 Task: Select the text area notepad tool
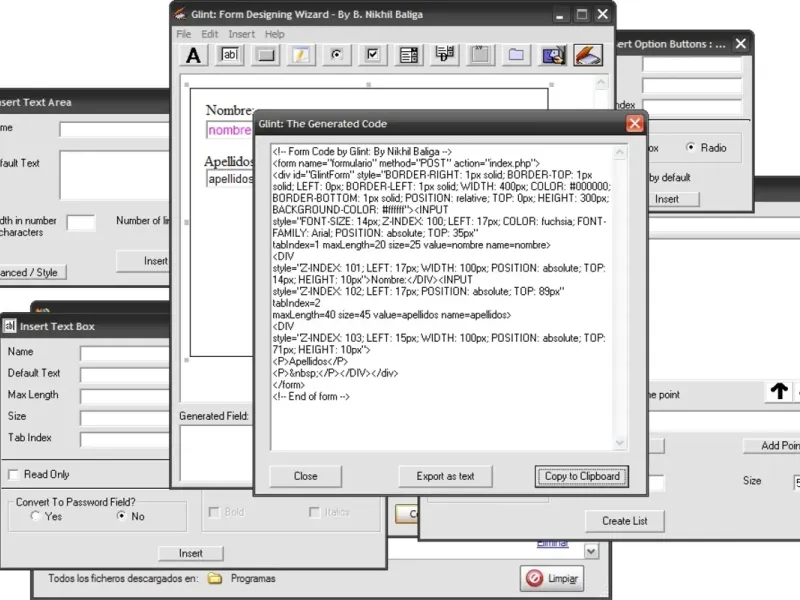(301, 55)
